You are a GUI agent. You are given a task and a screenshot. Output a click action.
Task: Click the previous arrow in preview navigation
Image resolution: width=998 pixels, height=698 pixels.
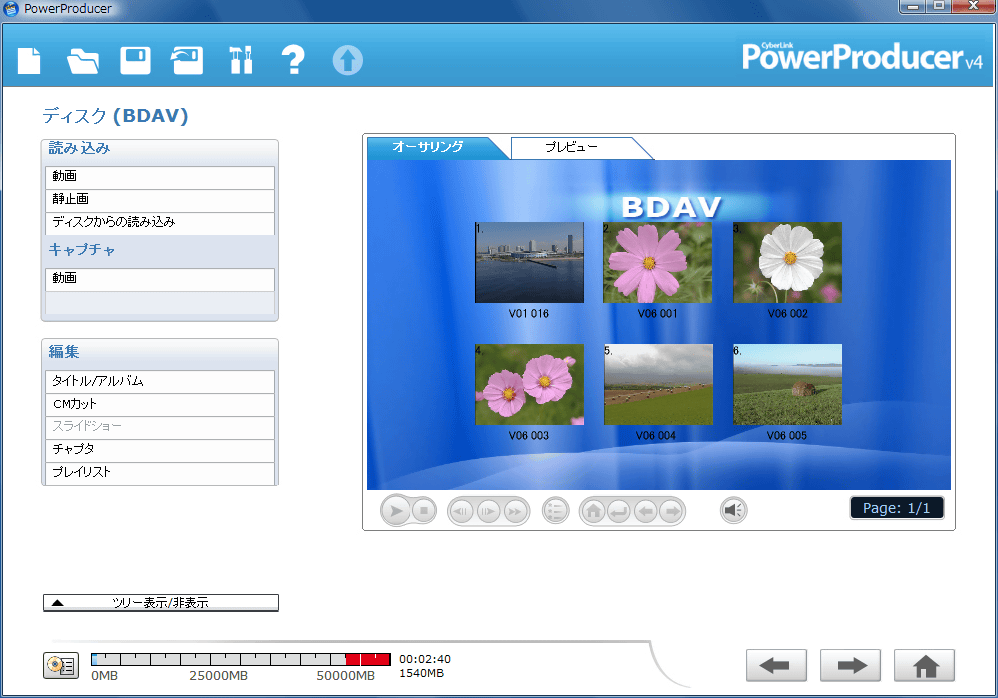coord(645,511)
